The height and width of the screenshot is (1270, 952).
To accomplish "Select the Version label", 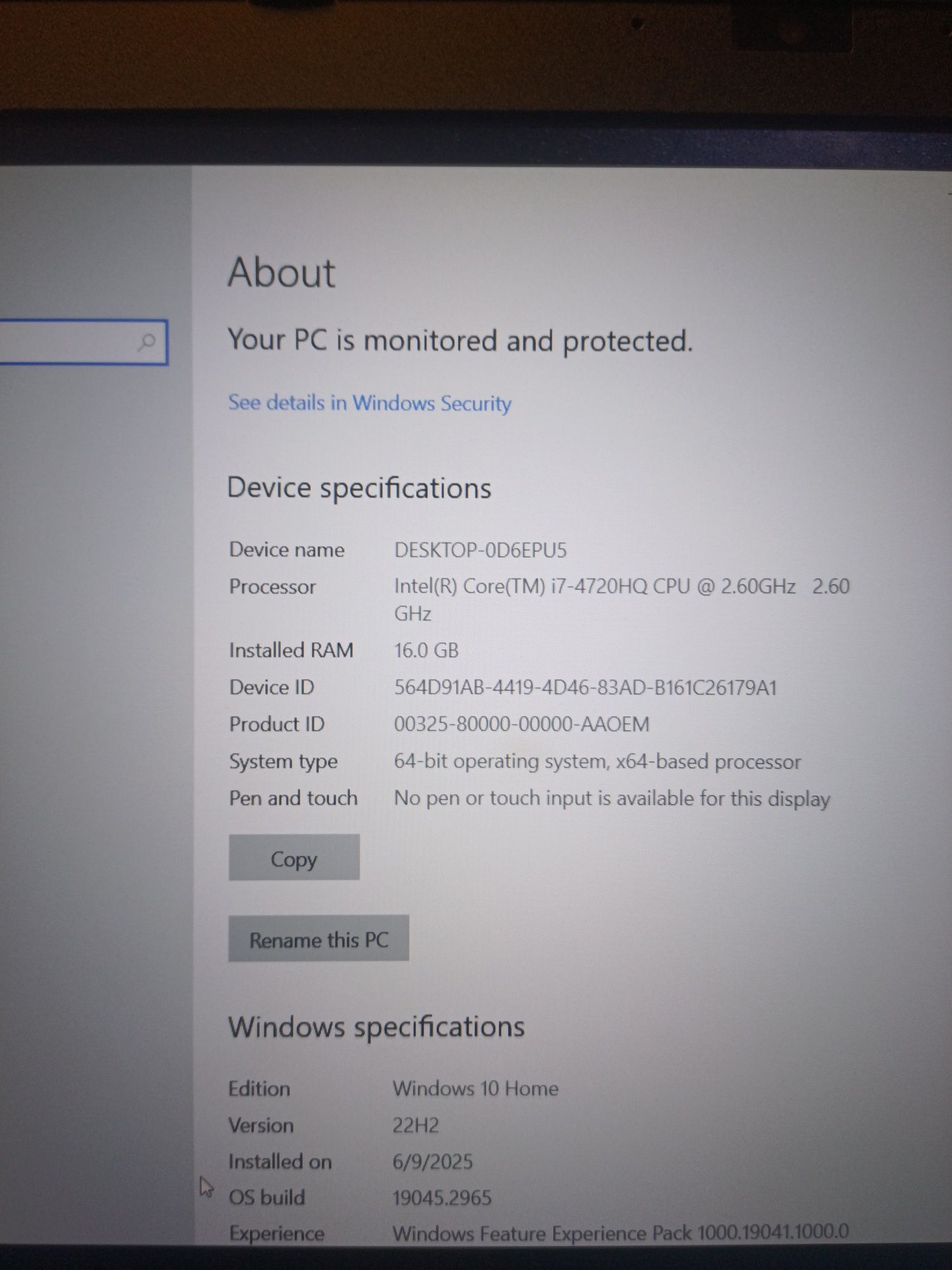I will tap(261, 1125).
